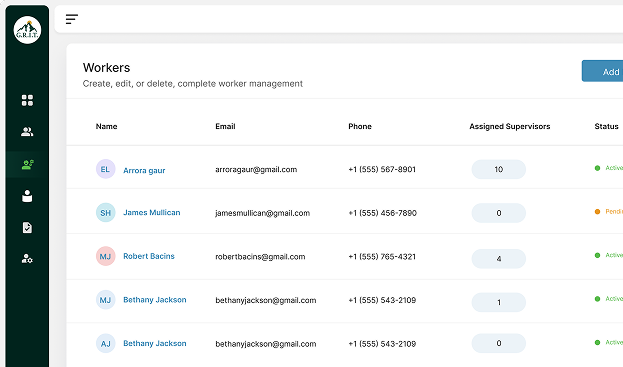Click Active status for Arrora gaur
The height and width of the screenshot is (367, 623).
[609, 168]
